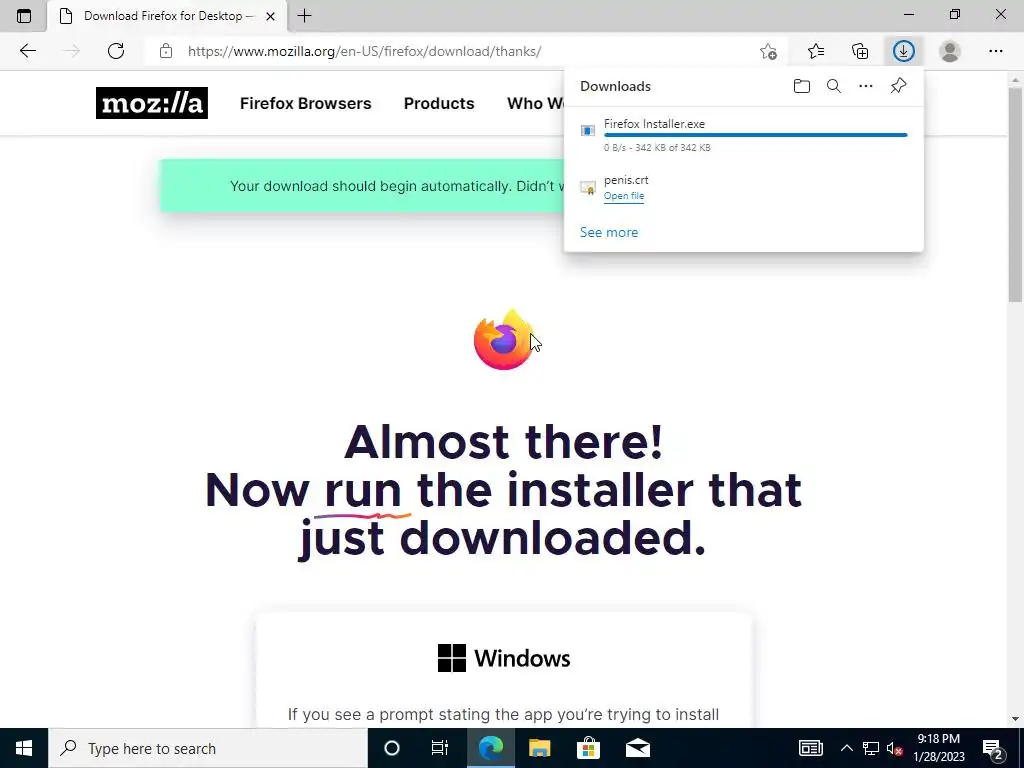Search downloads with the magnifier icon

834,86
